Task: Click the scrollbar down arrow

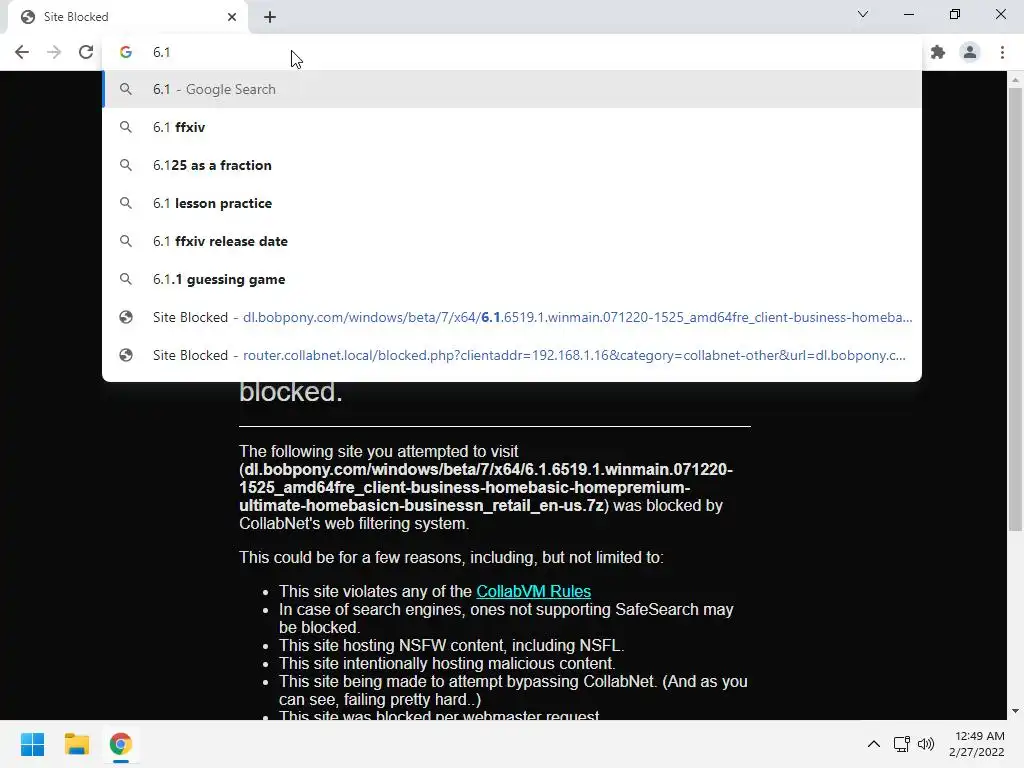Action: (1015, 711)
